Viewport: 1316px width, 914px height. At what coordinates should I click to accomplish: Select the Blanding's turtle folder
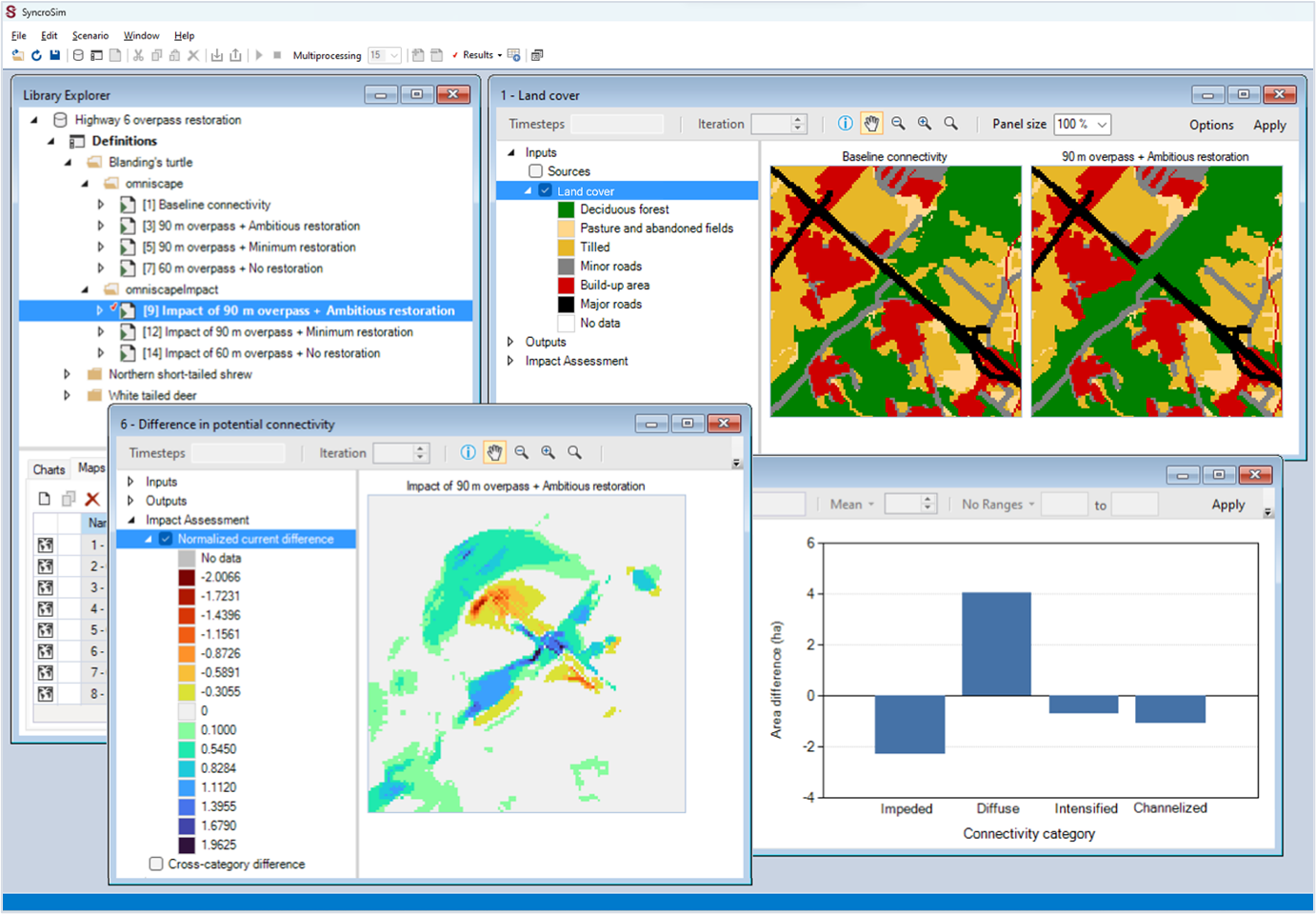tap(150, 162)
